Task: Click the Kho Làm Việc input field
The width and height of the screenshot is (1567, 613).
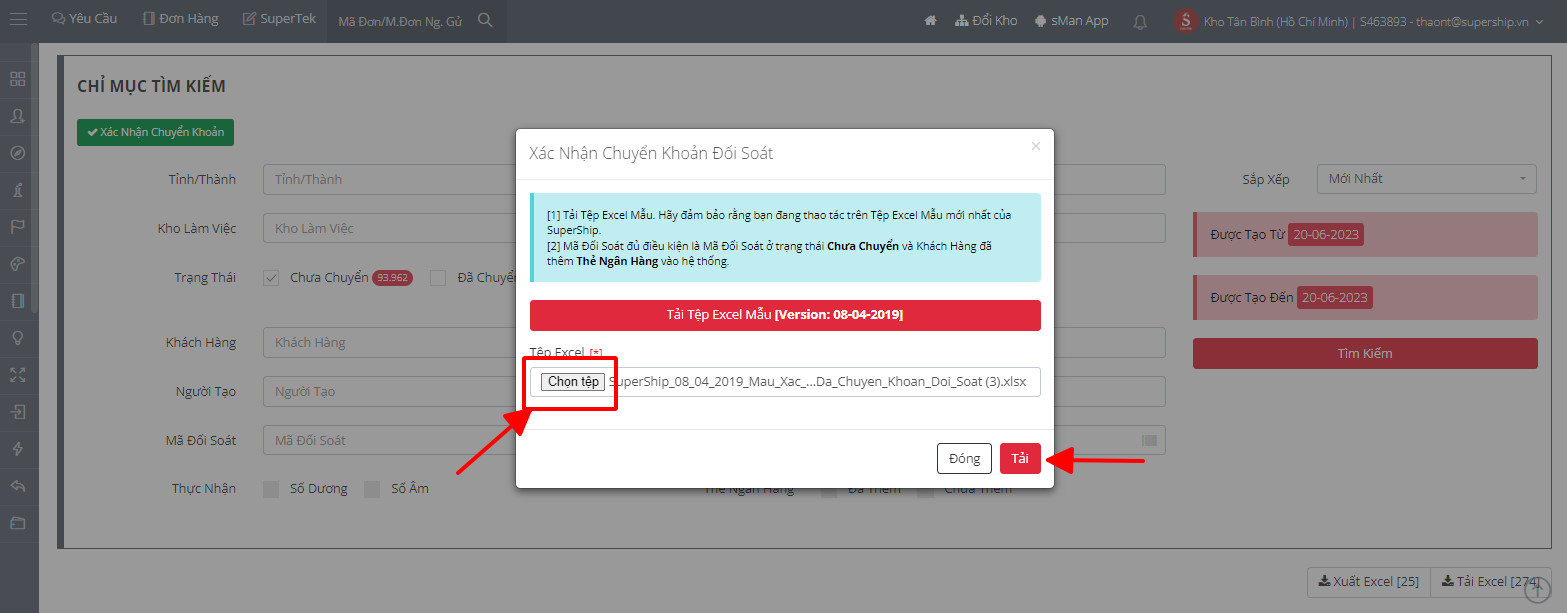Action: pyautogui.click(x=389, y=228)
